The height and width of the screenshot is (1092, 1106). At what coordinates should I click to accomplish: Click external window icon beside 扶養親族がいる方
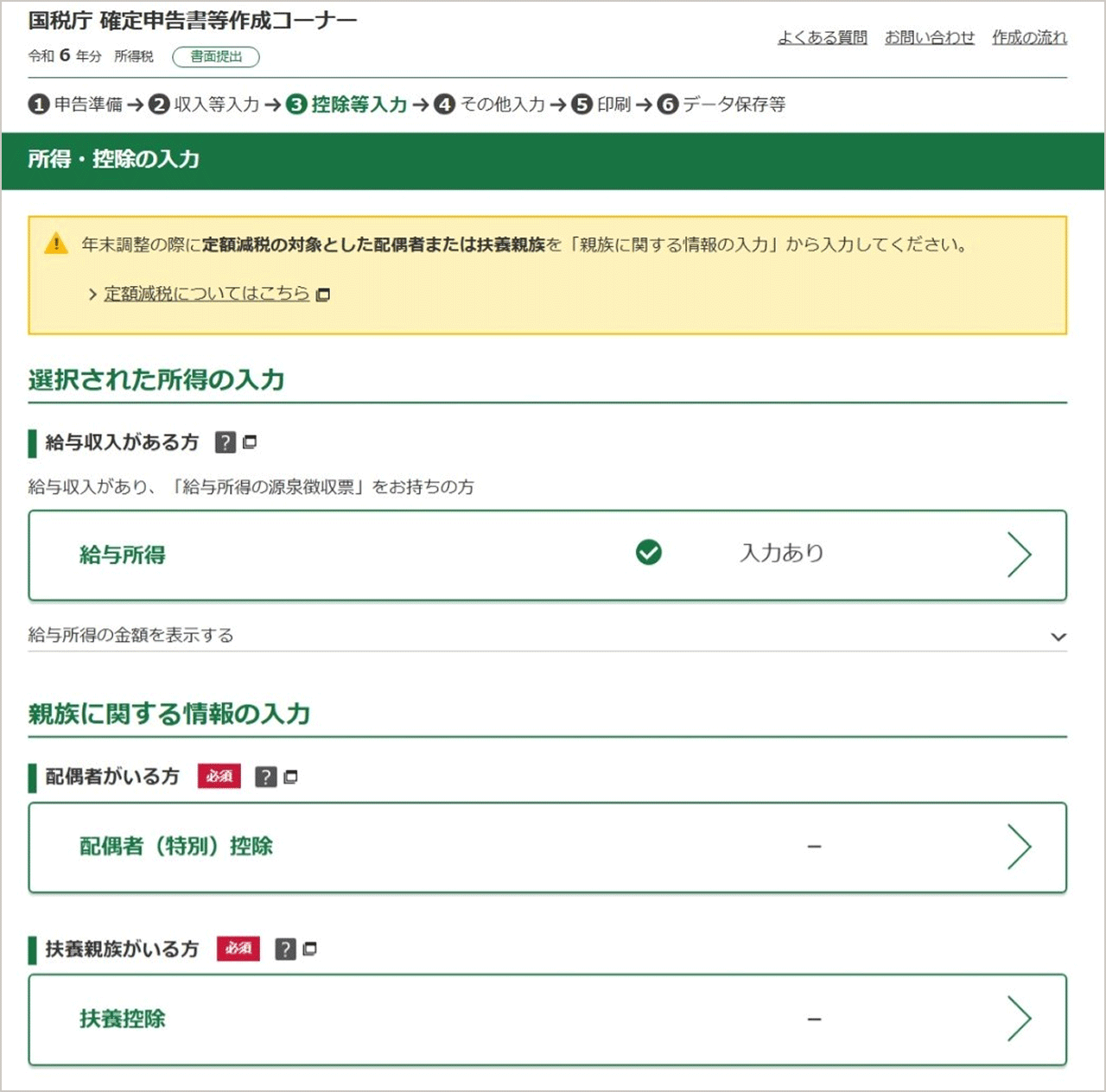[310, 949]
